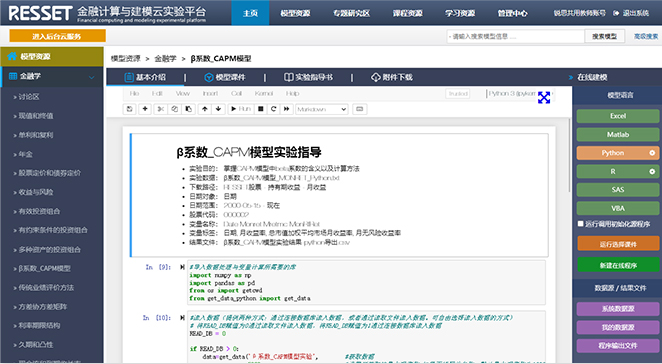Open 程序输出文件 purple button
This screenshot has height=364, width=662.
click(x=618, y=345)
